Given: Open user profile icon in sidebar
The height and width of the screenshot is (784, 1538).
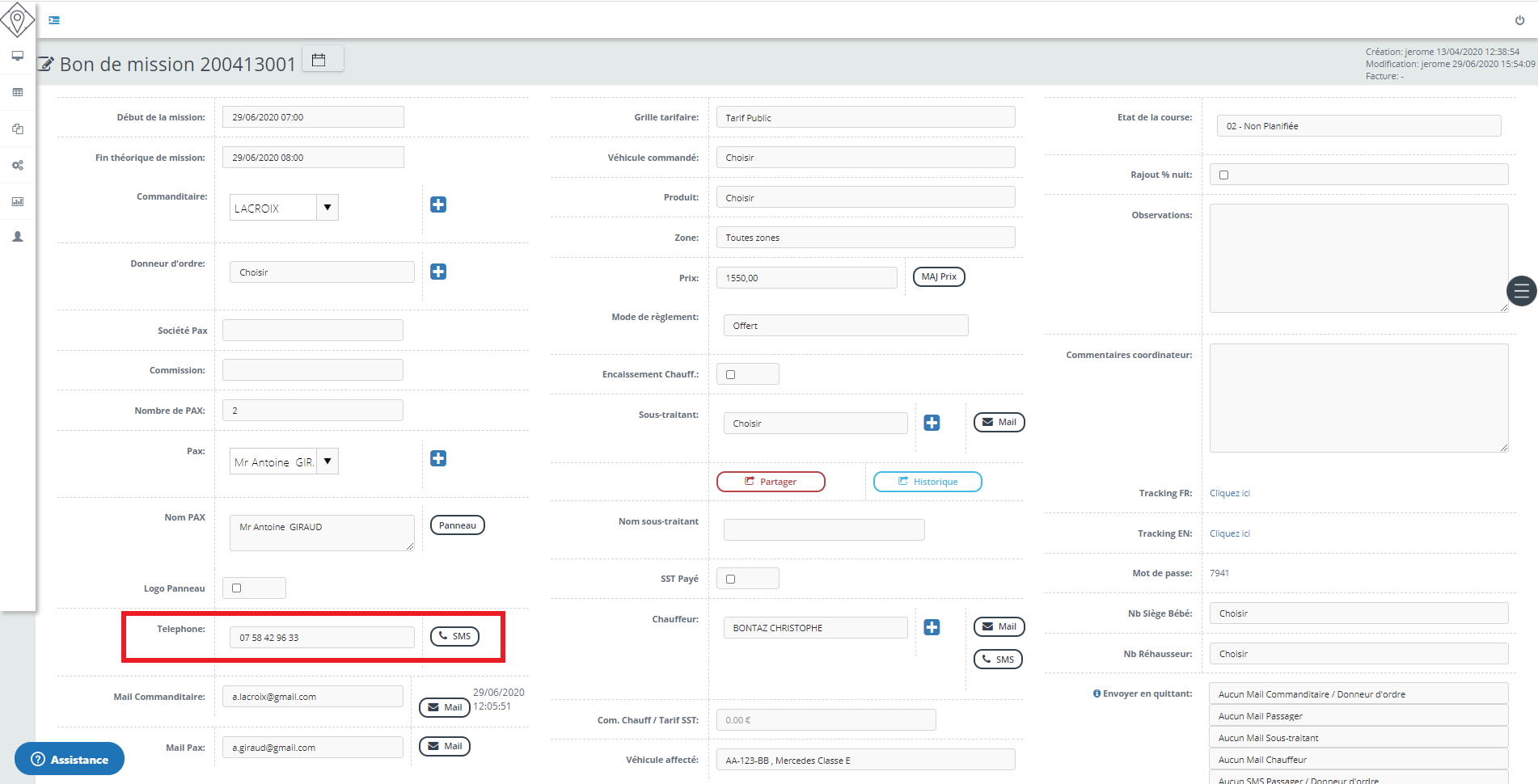Looking at the screenshot, I should click(17, 237).
